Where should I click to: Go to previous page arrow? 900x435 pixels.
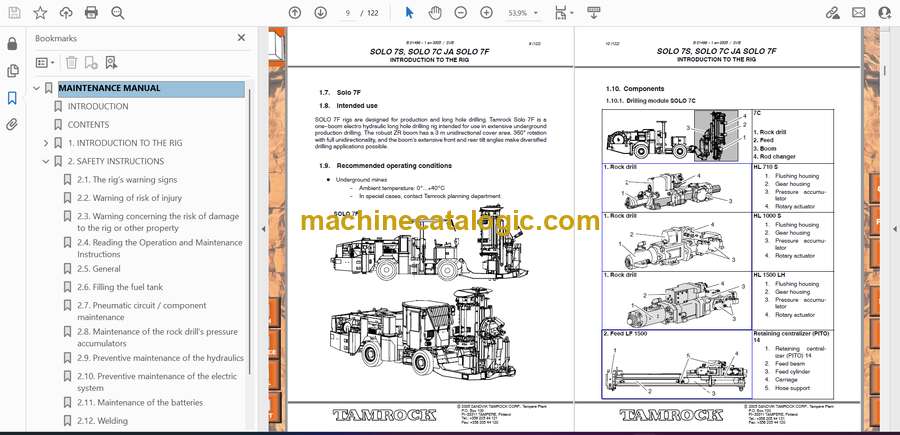coord(295,13)
